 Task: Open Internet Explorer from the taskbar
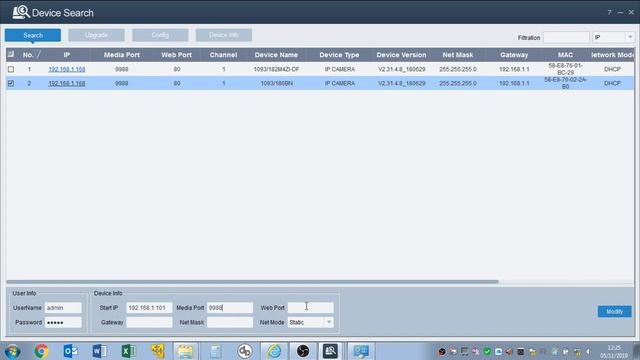(274, 351)
